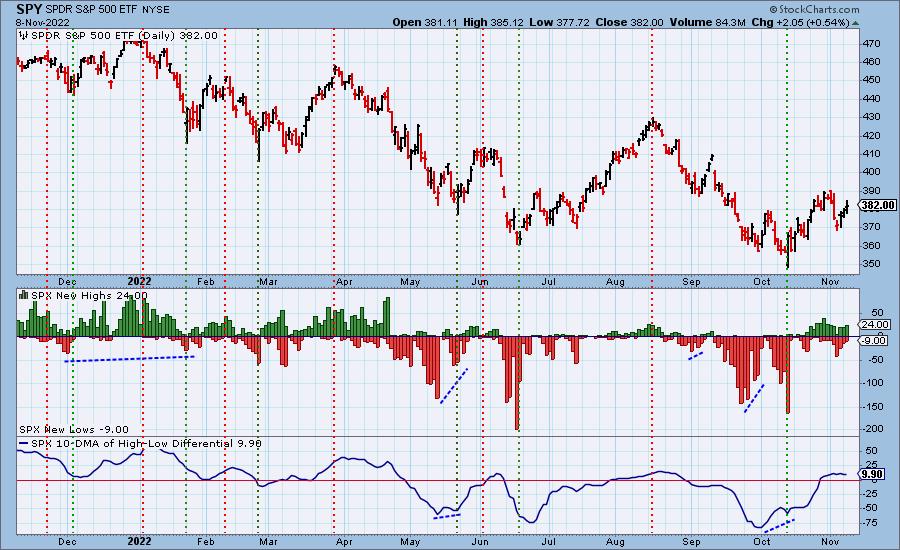Click the 400 price axis label
This screenshot has height=550, width=900.
[x=871, y=172]
